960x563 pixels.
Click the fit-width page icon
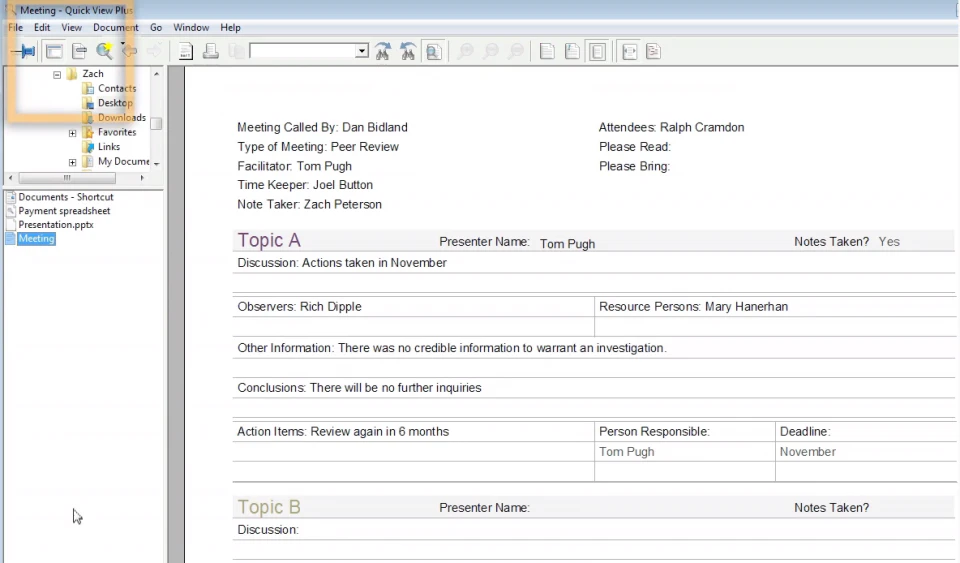click(x=629, y=51)
